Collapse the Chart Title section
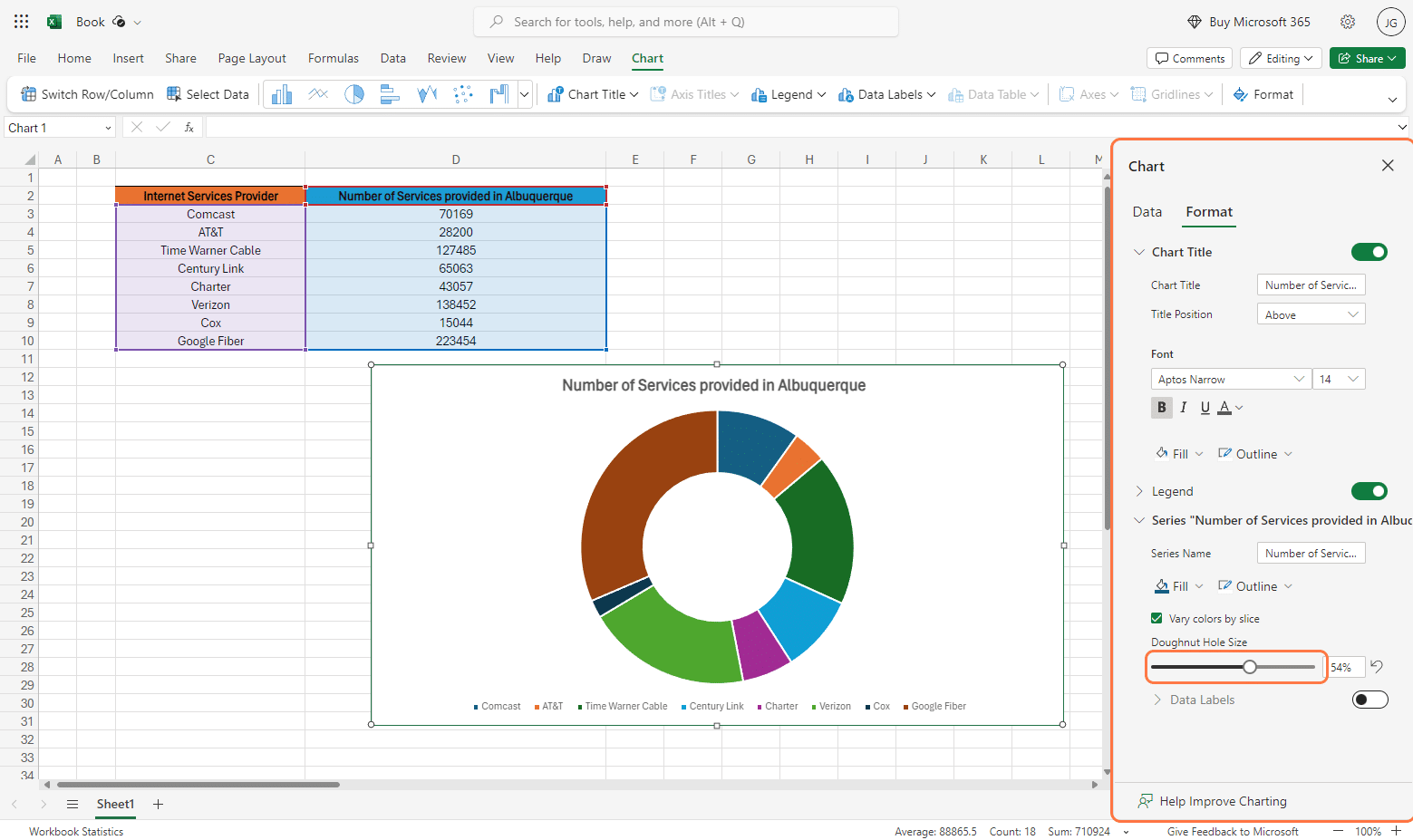This screenshot has width=1413, height=840. [1139, 252]
